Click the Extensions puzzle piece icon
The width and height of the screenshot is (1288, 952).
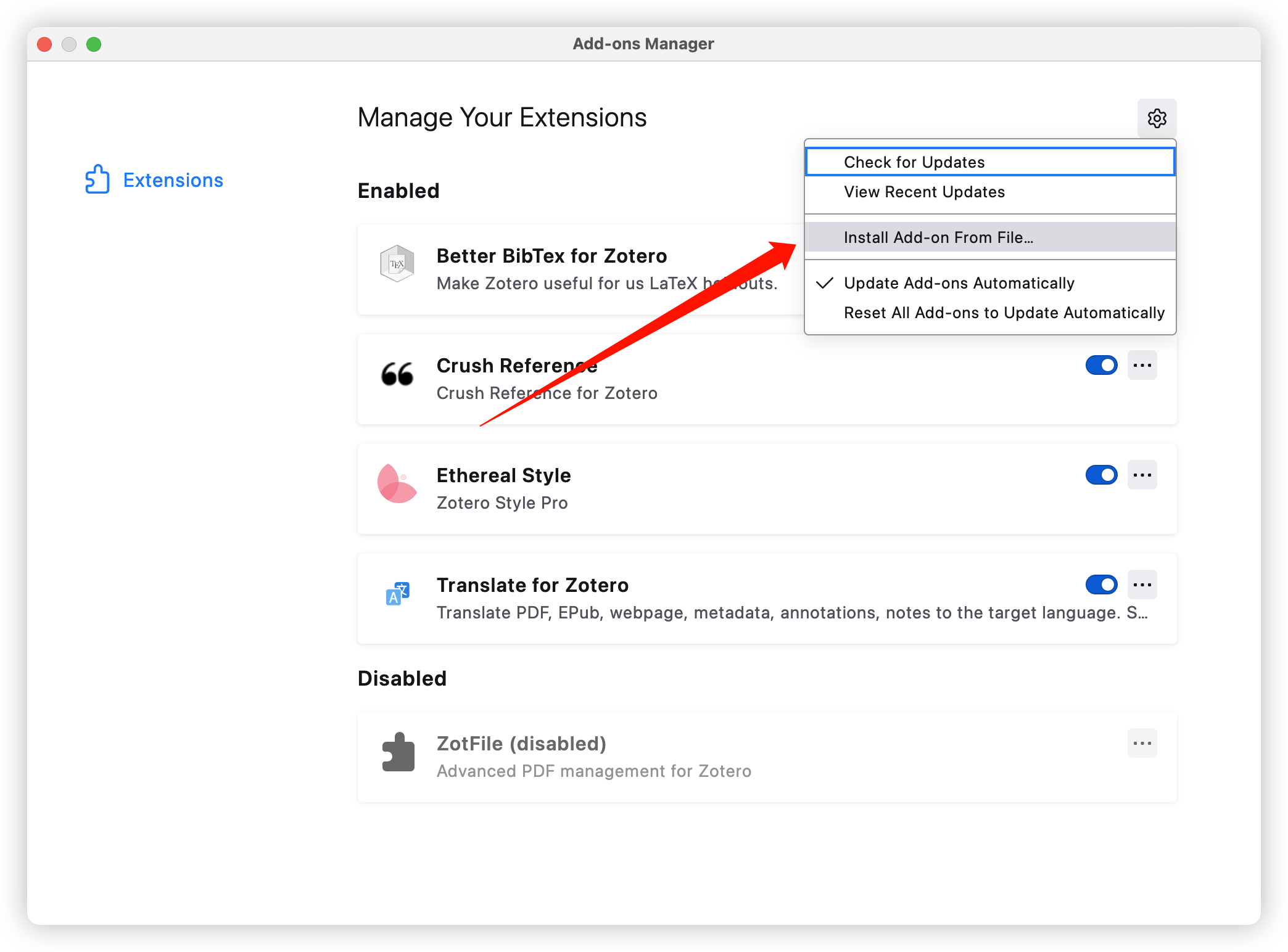coord(97,179)
